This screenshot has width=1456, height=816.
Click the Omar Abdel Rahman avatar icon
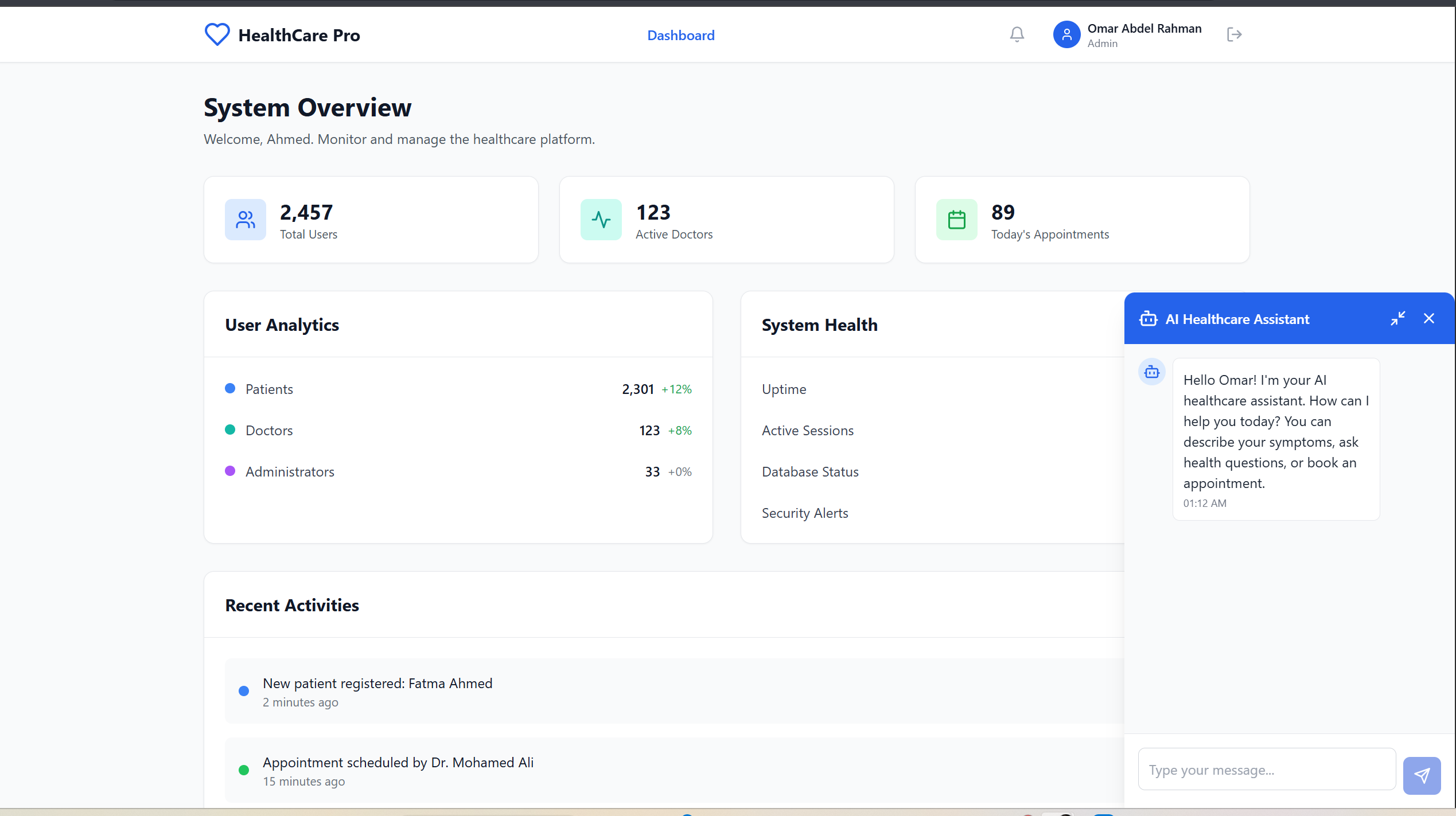1066,34
